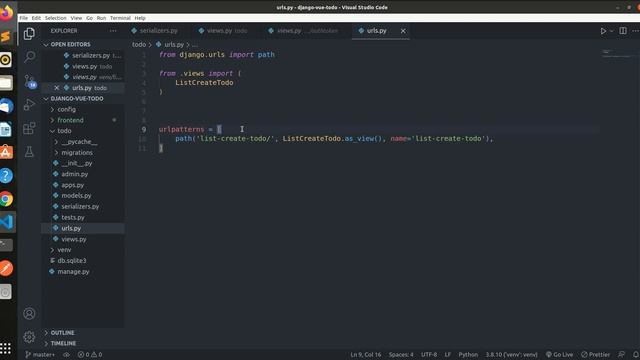
Task: Click Prettier in status bar
Action: tap(596, 355)
